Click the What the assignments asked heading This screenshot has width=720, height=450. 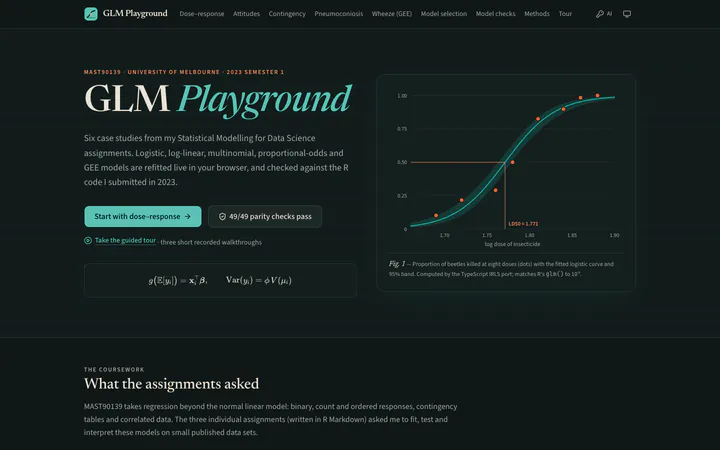coord(171,384)
